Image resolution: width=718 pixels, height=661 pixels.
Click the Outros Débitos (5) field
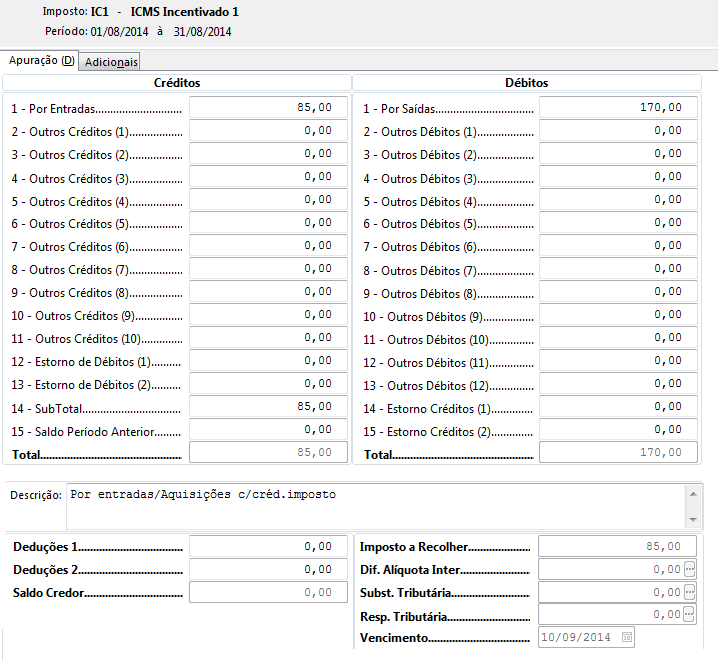pos(618,222)
